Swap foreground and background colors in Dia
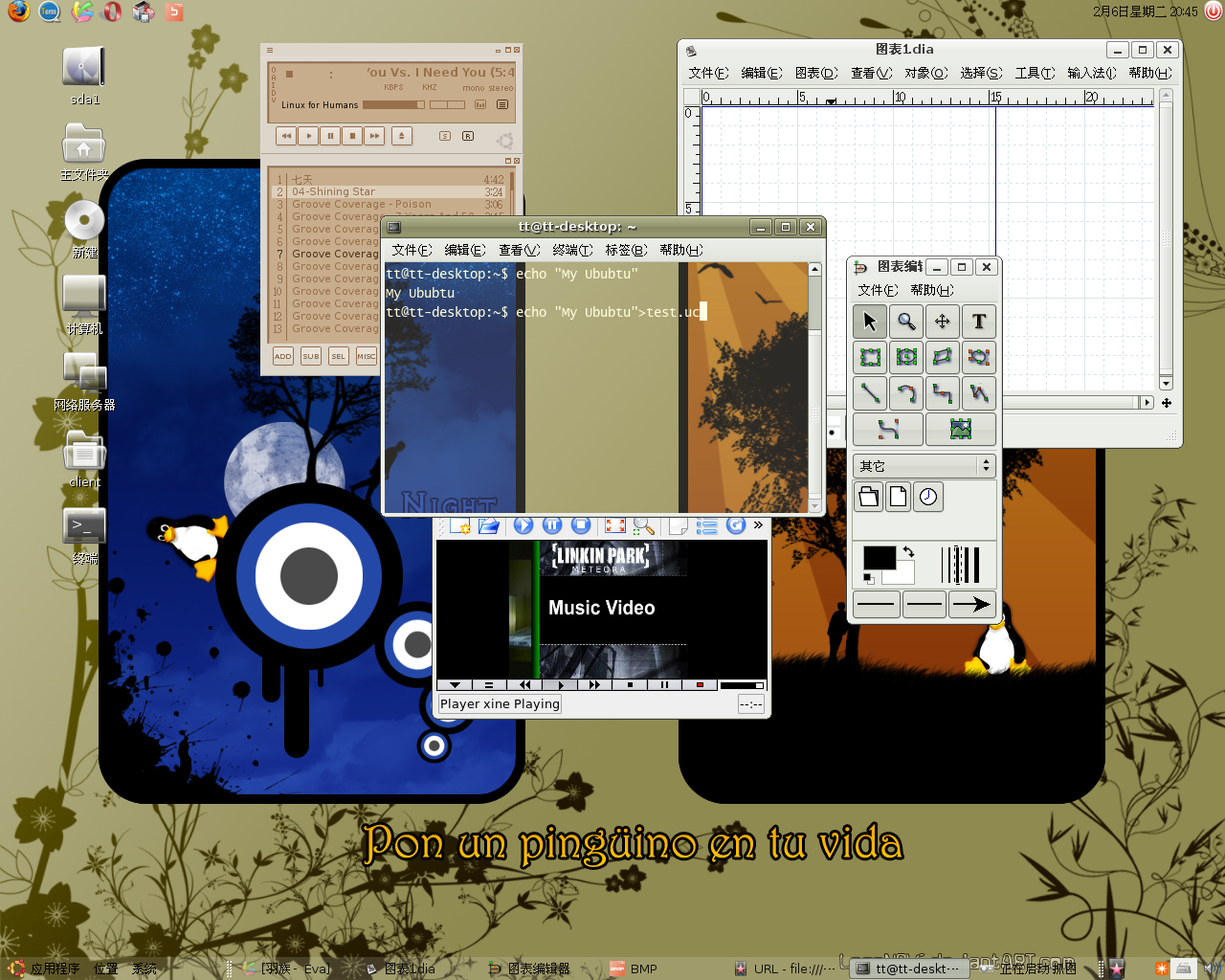The image size is (1225, 980). pos(908,552)
